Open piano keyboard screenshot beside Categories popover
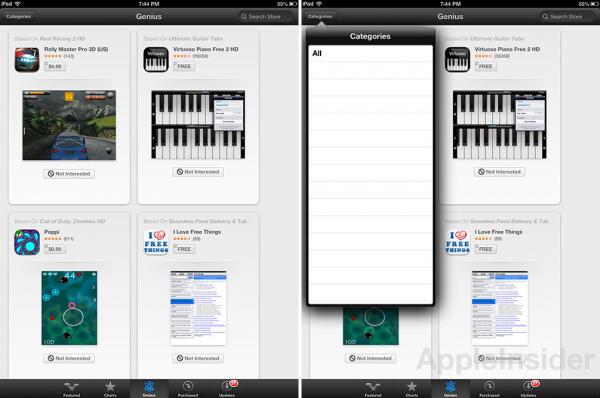Image resolution: width=600 pixels, height=398 pixels. [x=500, y=124]
